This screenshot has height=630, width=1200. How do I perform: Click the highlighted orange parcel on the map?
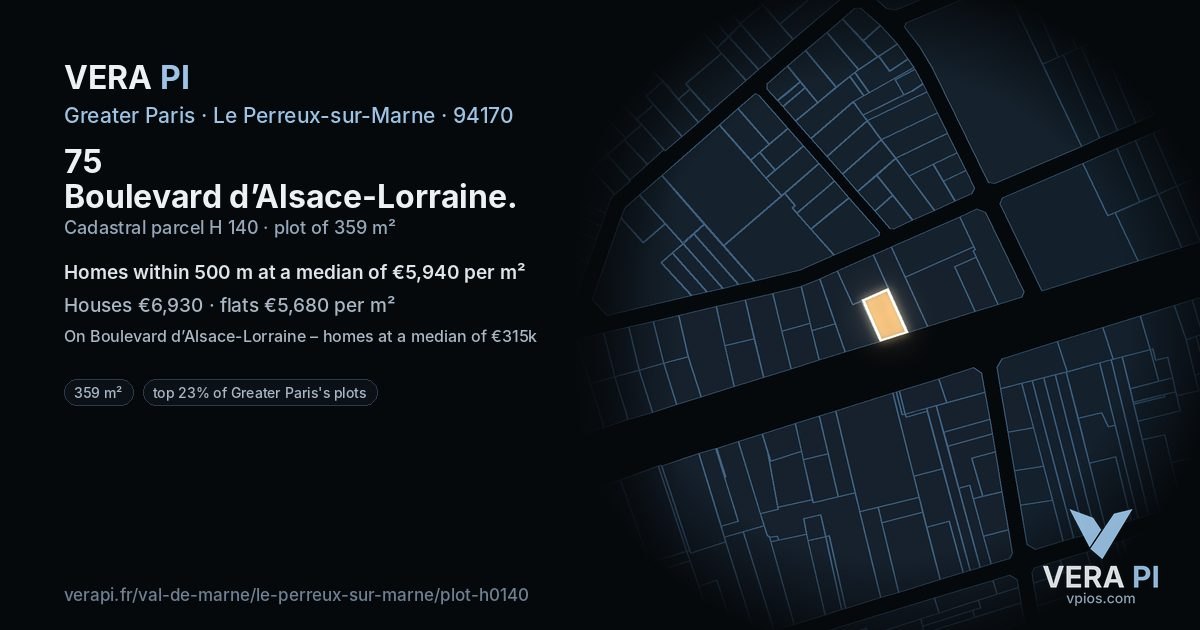point(885,315)
